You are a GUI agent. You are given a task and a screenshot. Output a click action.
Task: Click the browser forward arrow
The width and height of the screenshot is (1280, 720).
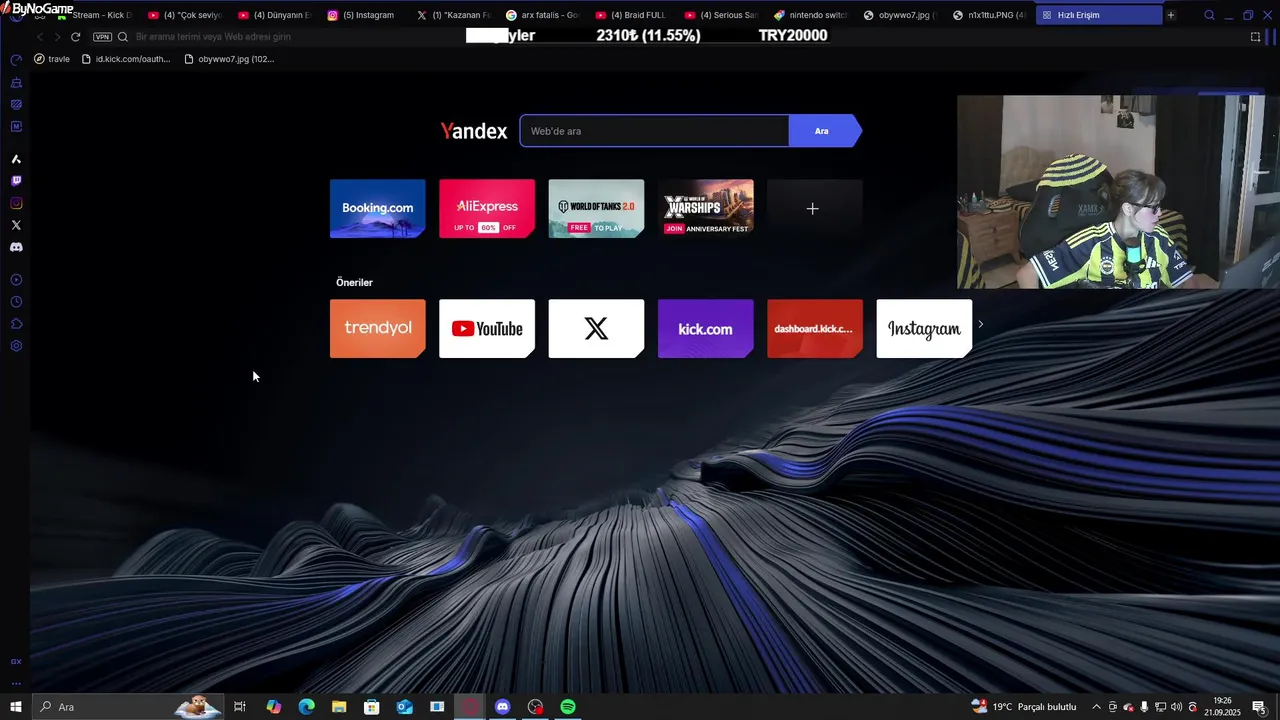click(x=57, y=37)
